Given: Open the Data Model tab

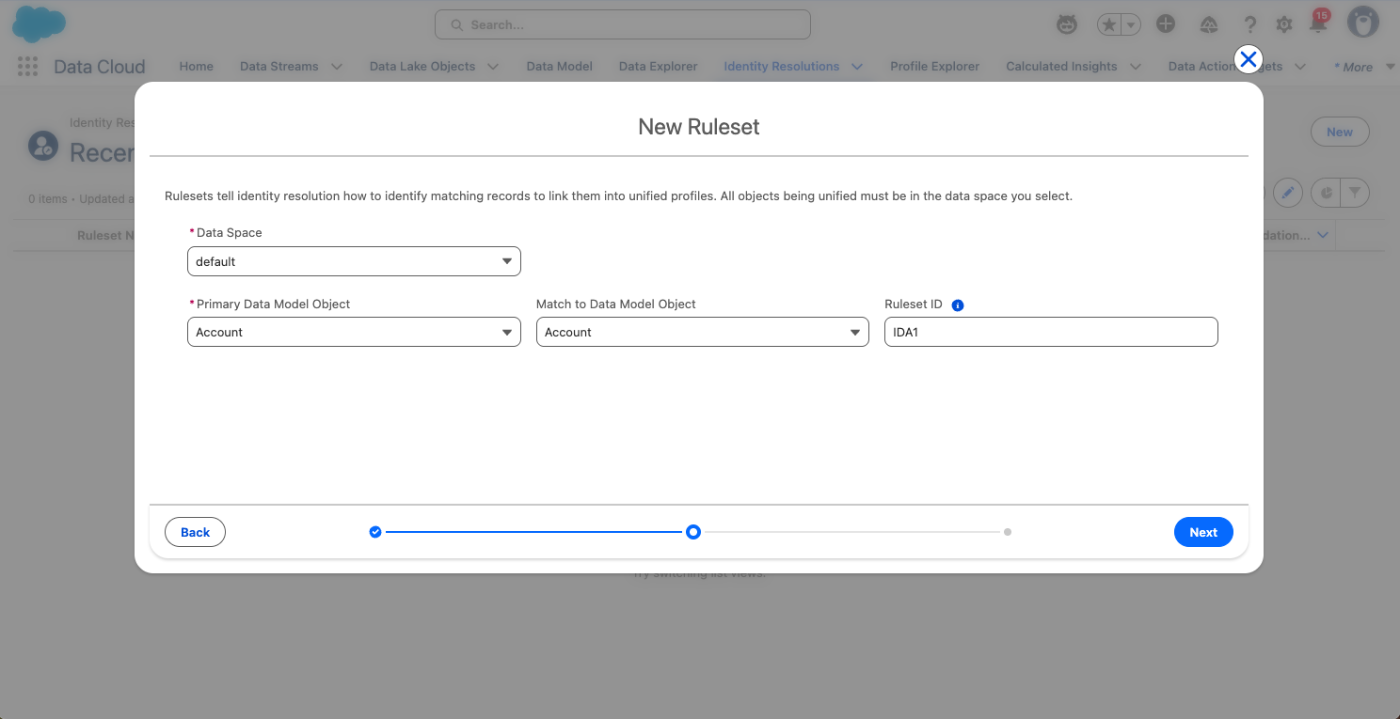Looking at the screenshot, I should [559, 66].
